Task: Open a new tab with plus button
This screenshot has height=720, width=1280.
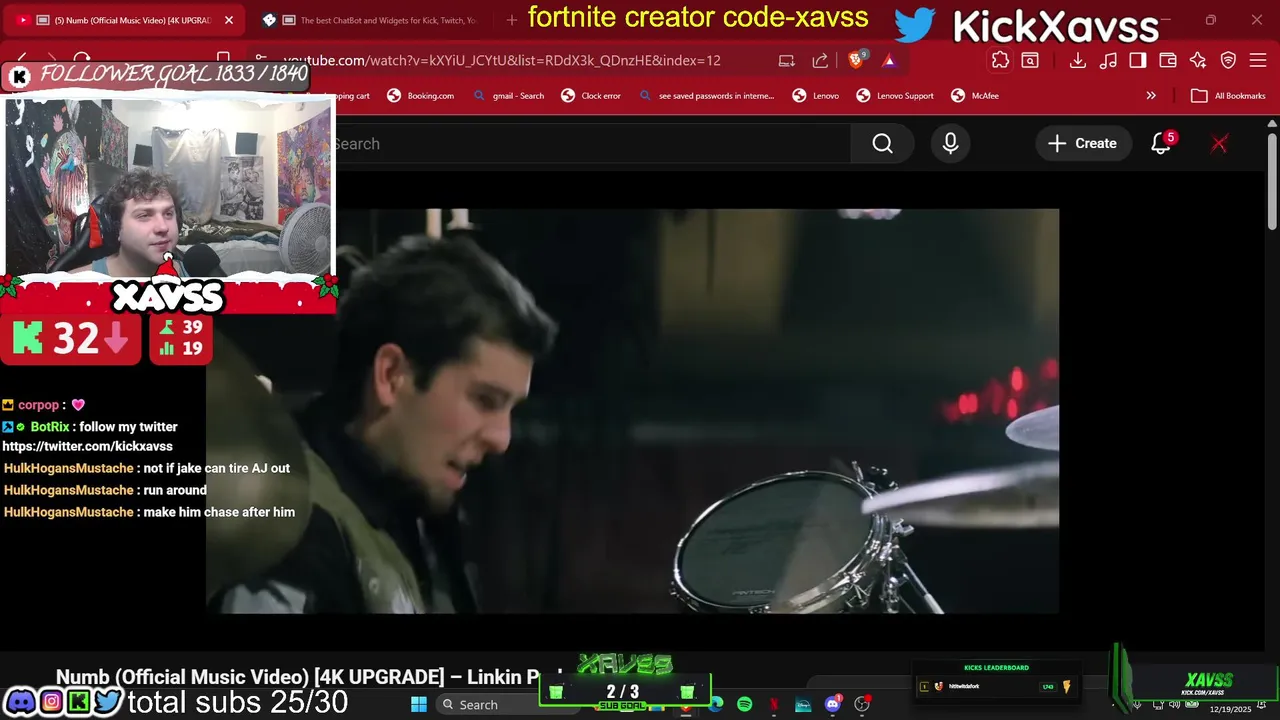Action: point(512,20)
